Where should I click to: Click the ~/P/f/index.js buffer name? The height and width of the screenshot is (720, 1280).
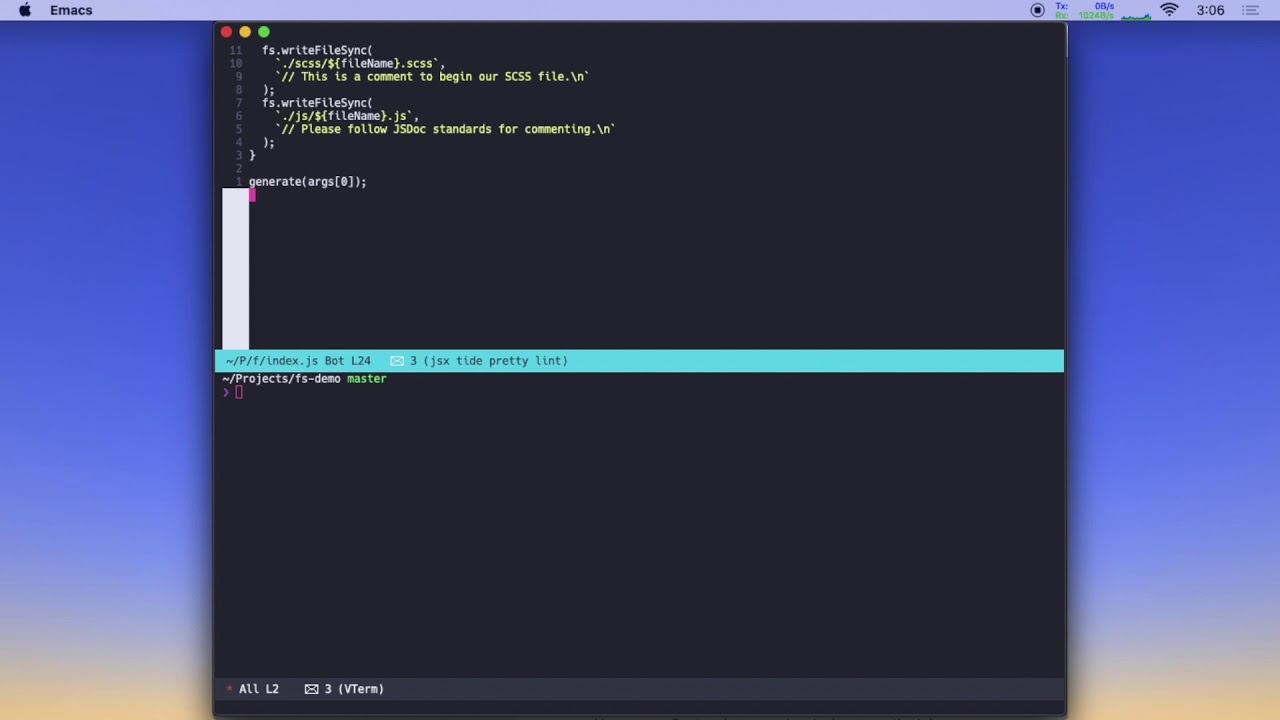(271, 361)
